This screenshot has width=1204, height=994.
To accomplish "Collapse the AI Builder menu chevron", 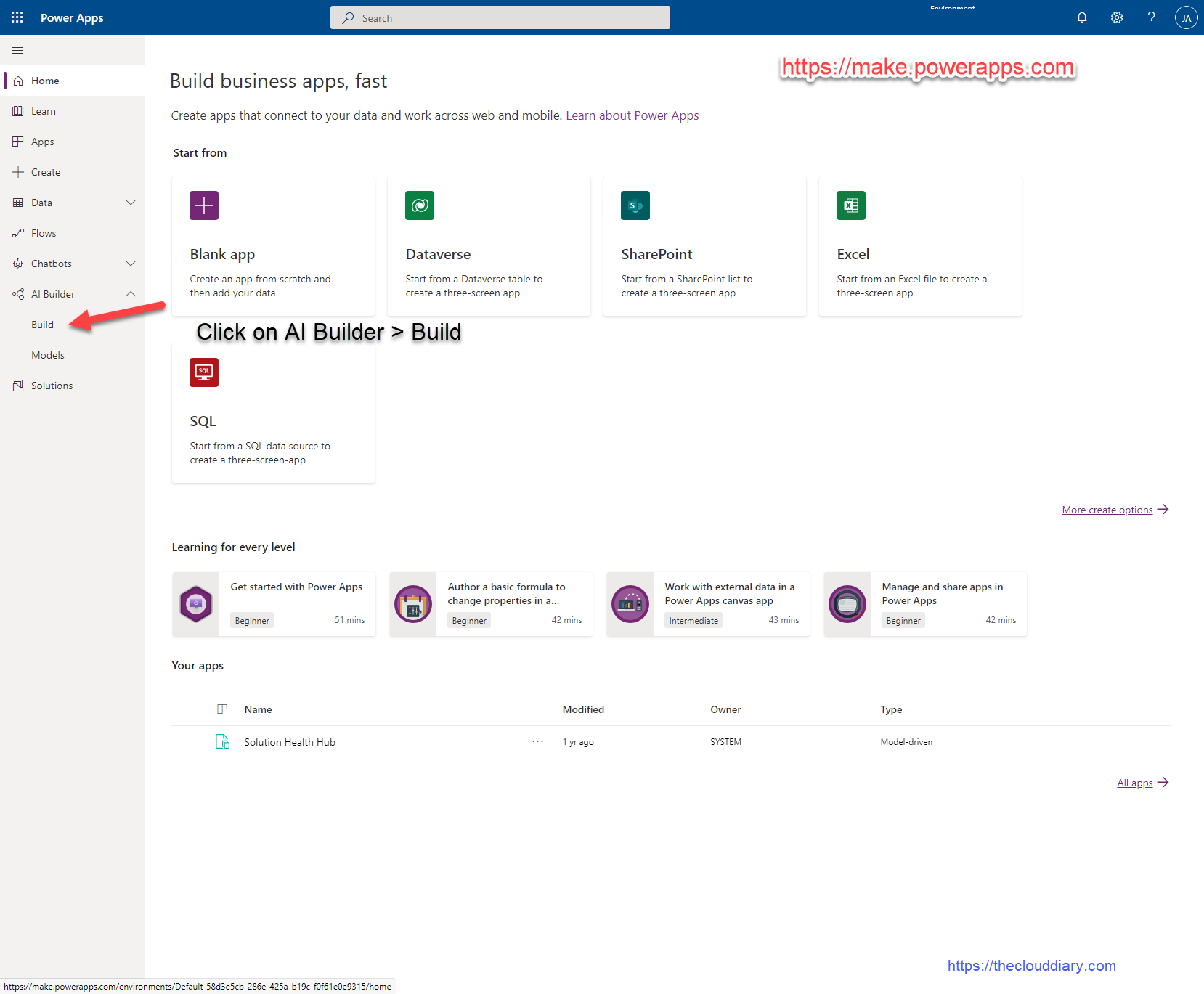I will 131,294.
